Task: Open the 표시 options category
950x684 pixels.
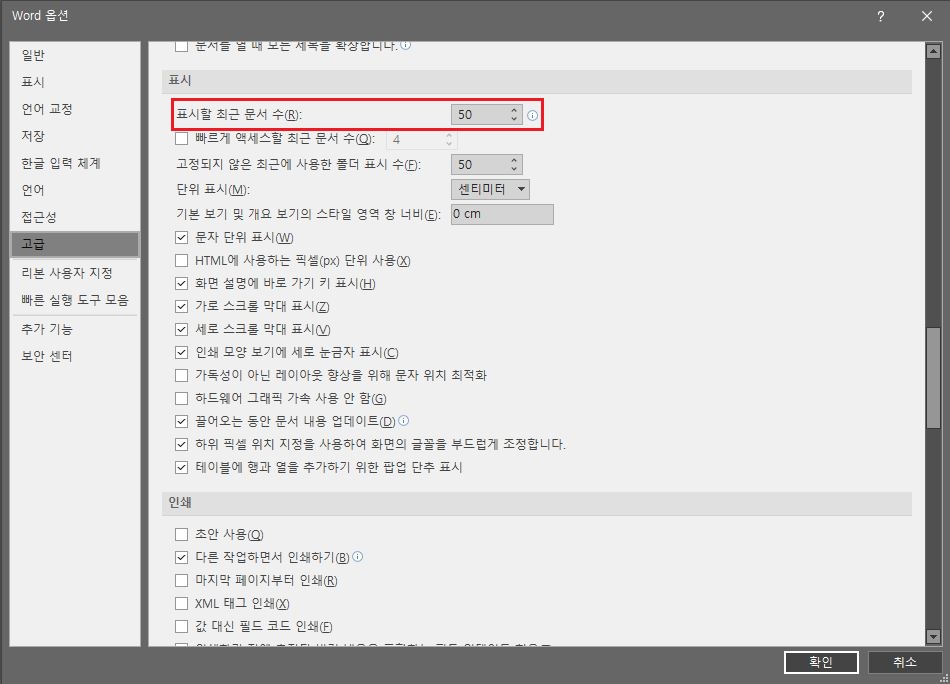Action: coord(75,82)
